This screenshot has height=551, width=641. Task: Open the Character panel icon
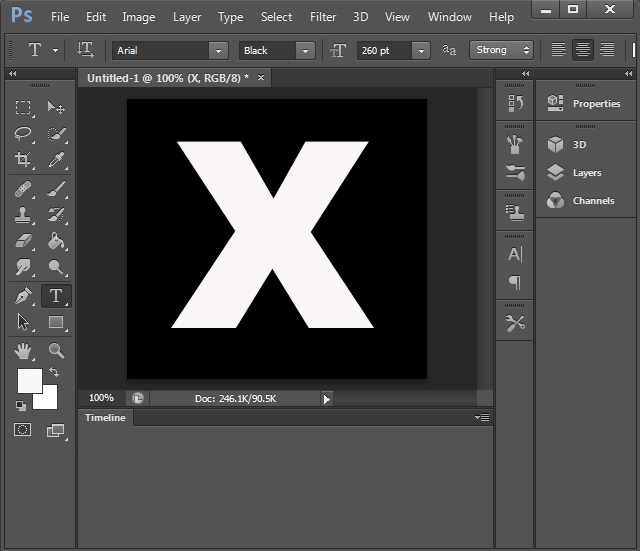(x=515, y=254)
